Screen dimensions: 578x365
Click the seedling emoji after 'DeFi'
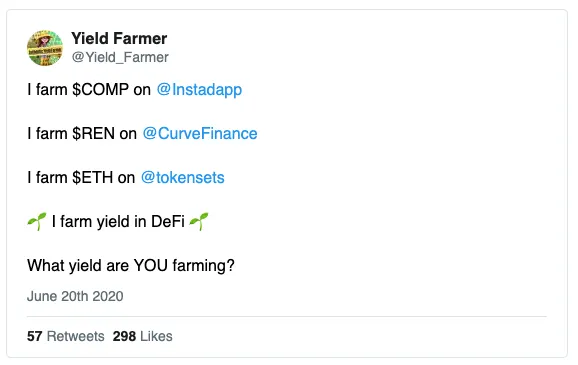(x=199, y=222)
